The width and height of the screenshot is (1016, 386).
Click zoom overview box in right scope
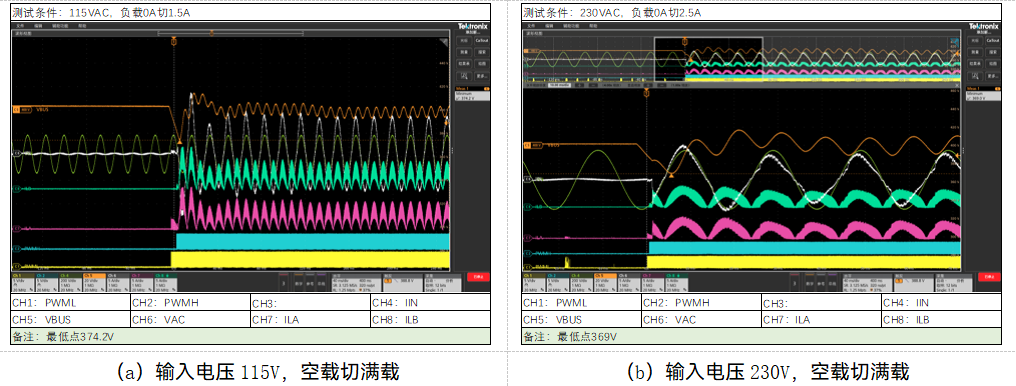coord(708,59)
